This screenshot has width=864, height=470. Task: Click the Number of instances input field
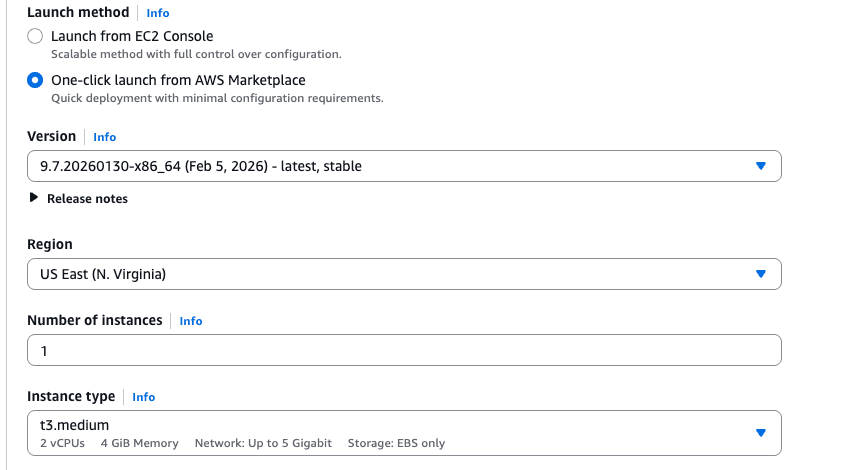pos(404,351)
